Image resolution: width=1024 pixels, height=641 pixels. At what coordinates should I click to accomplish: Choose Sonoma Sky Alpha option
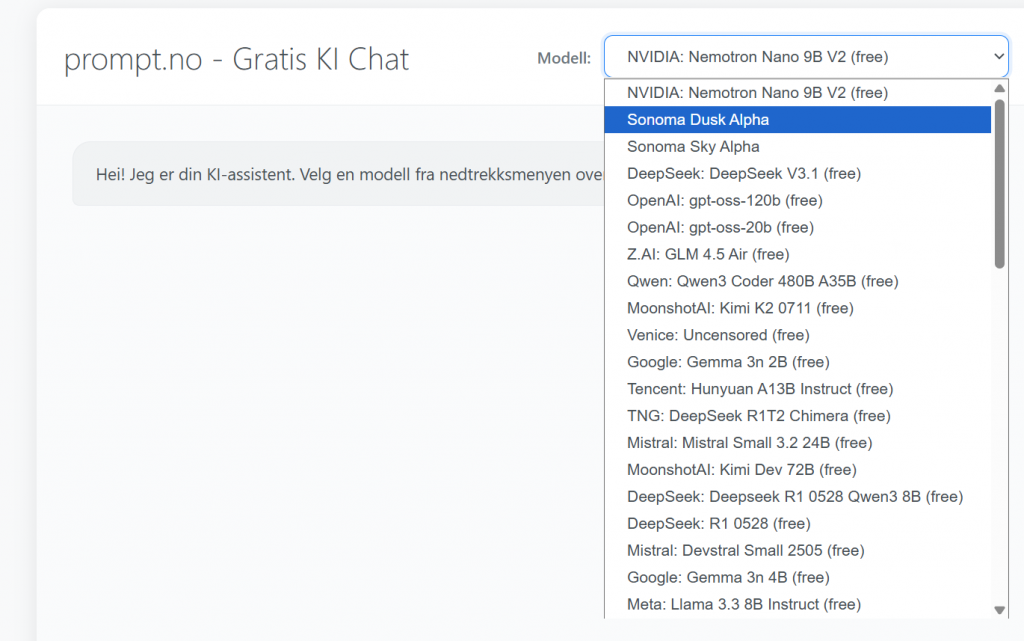(x=693, y=147)
